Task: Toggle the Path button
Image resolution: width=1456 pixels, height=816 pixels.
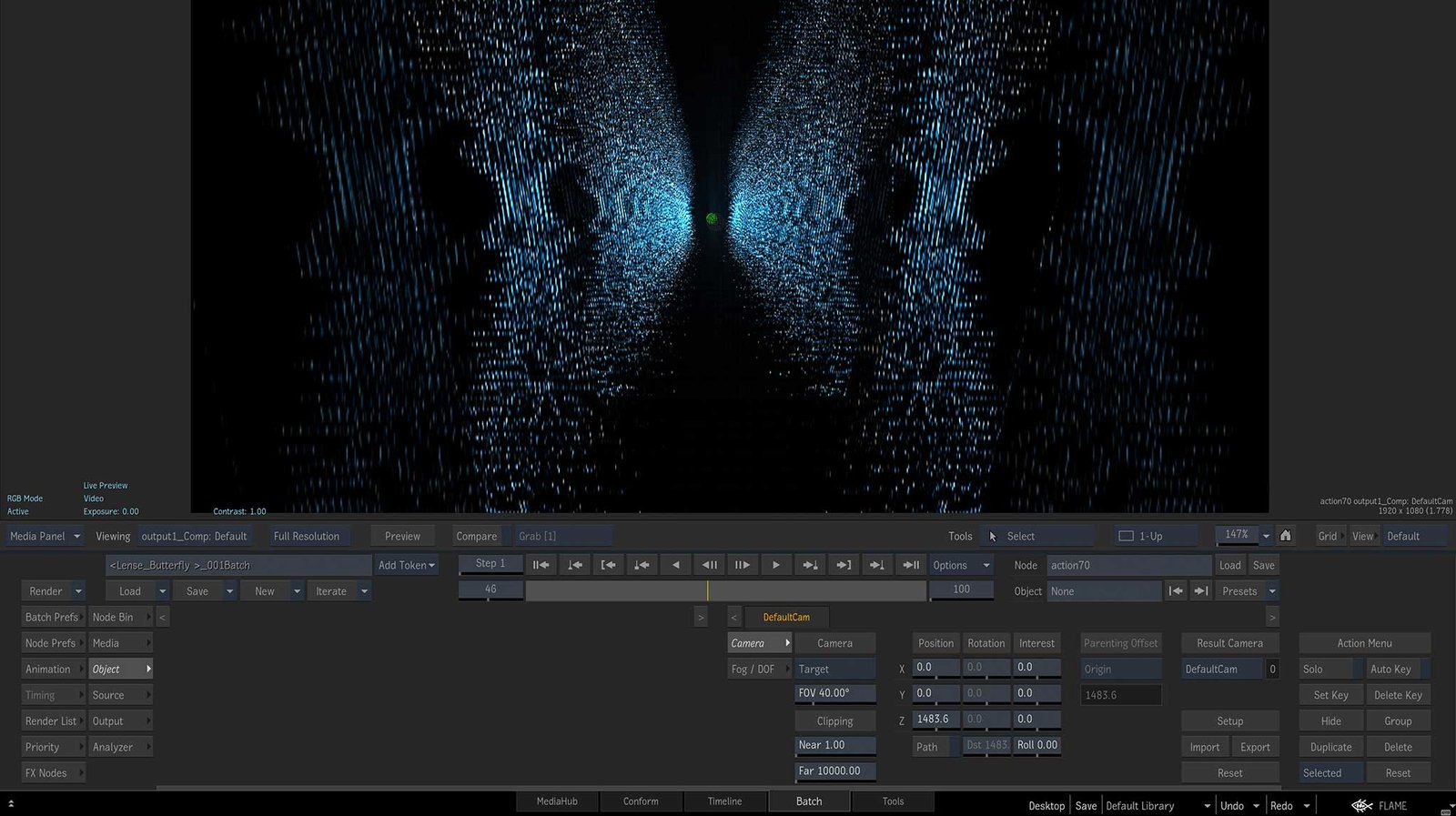Action: [926, 747]
